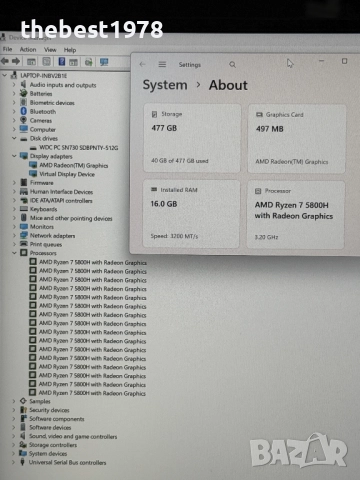
Task: Select the Bluetooth category icon
Action: [x=23, y=111]
